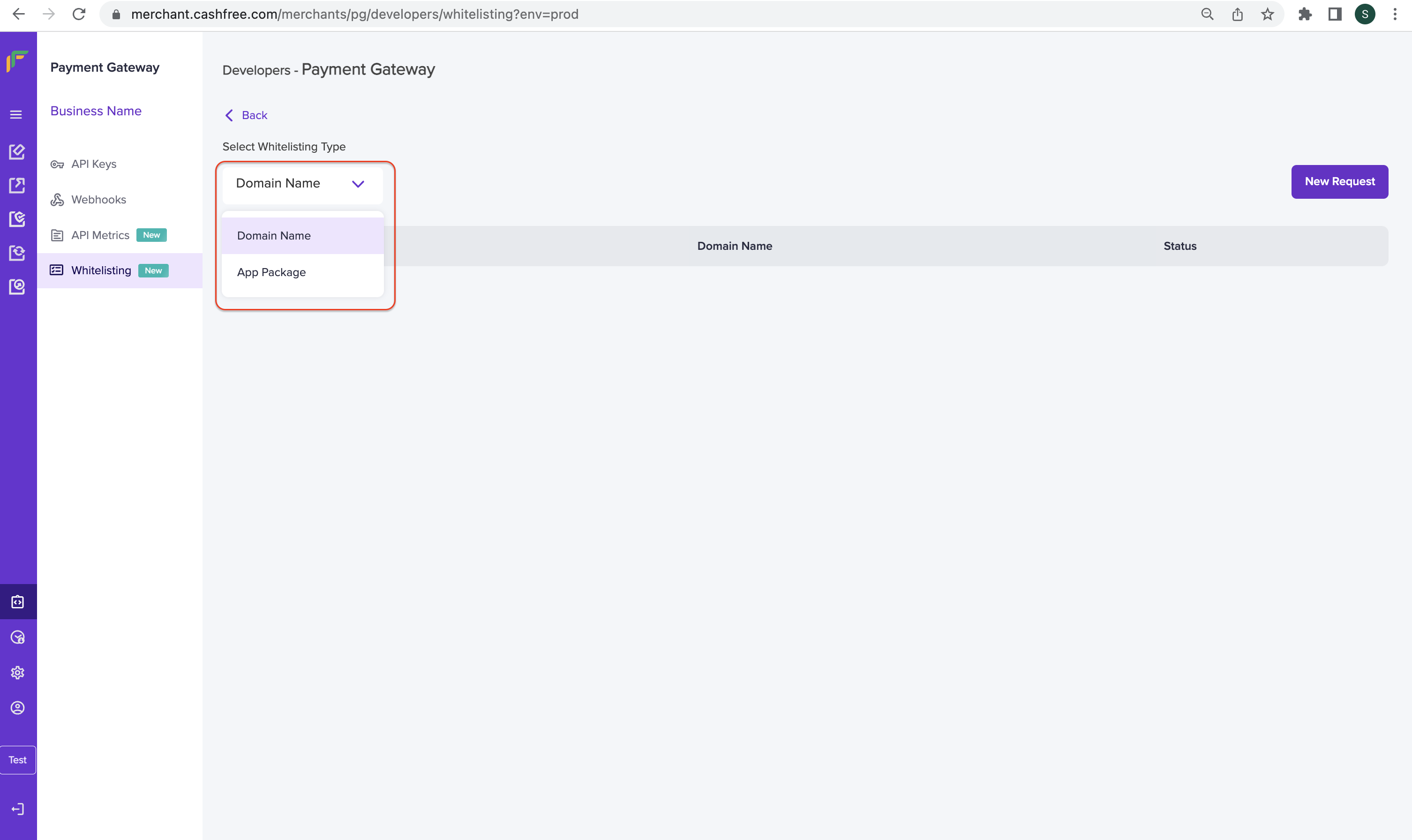Click the site lock icon in address bar
The width and height of the screenshot is (1412, 840).
pyautogui.click(x=116, y=14)
